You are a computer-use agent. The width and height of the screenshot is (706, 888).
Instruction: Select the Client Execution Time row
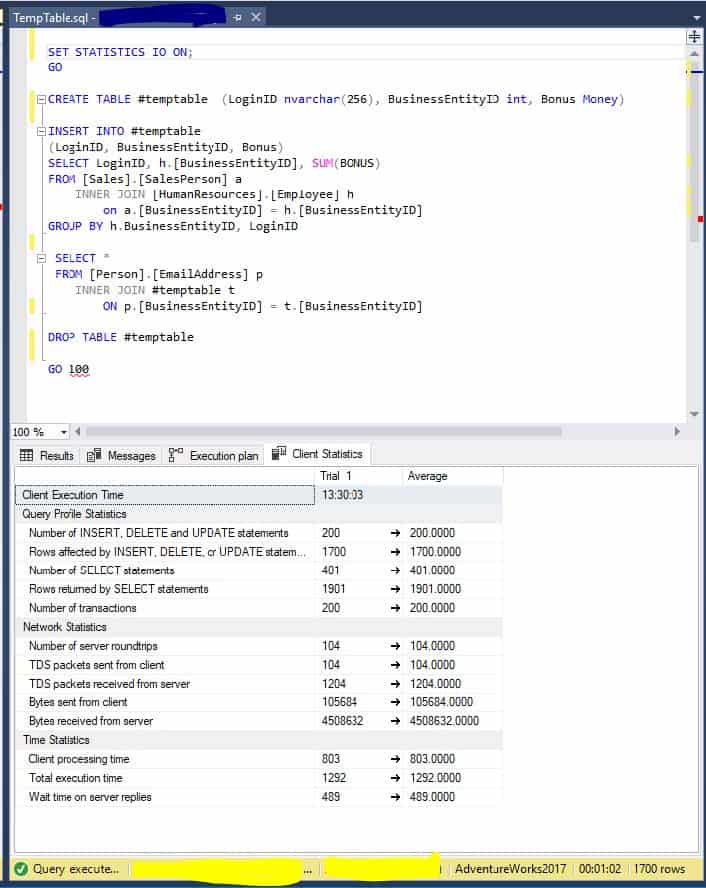point(258,495)
